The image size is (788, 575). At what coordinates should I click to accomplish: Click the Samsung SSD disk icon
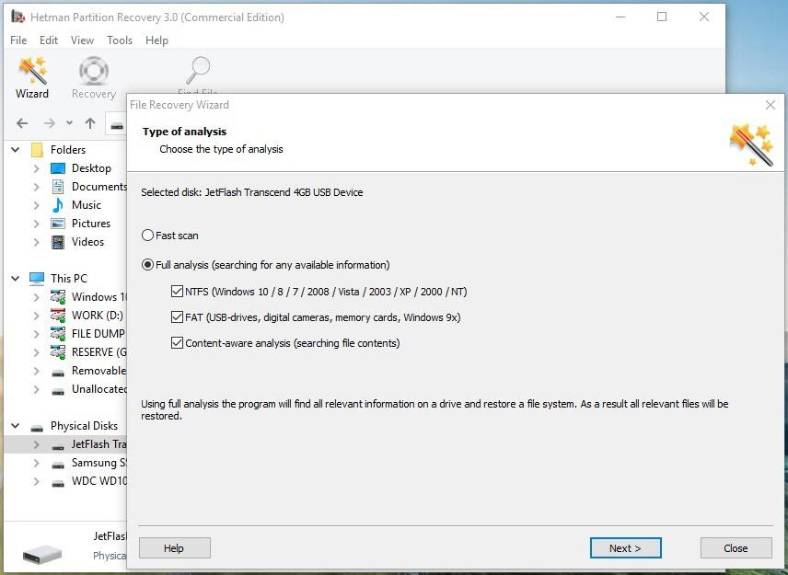58,465
